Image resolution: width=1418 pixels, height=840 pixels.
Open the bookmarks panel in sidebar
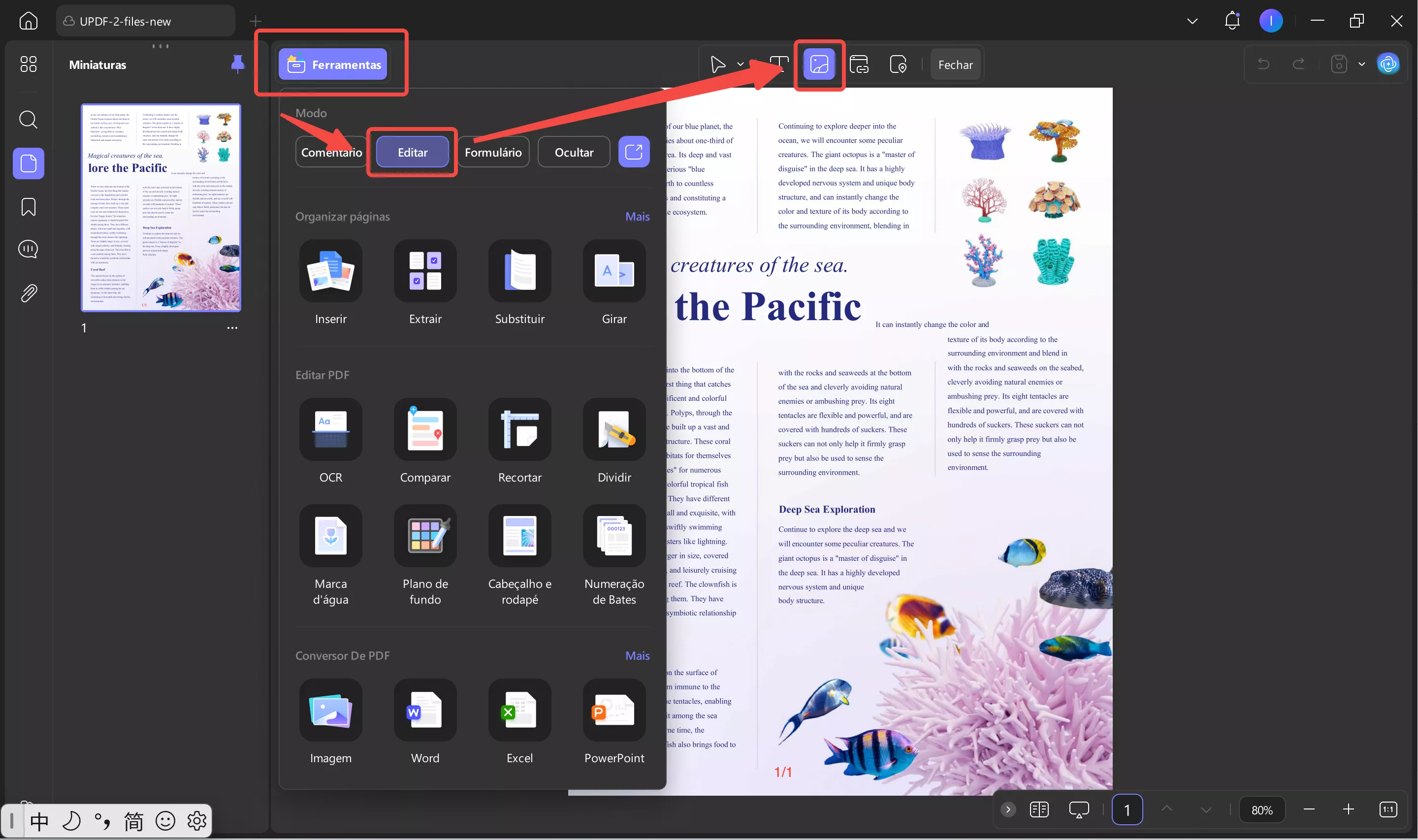(28, 207)
